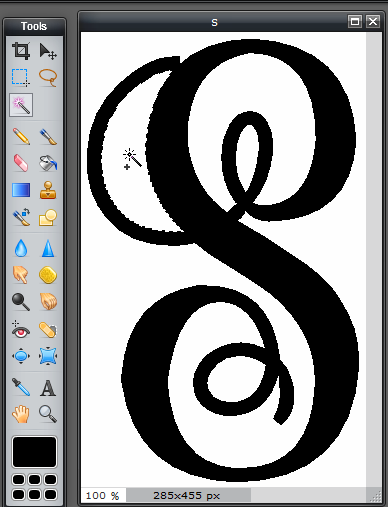Click the S document title bar
This screenshot has width=388, height=507.
pyautogui.click(x=214, y=22)
